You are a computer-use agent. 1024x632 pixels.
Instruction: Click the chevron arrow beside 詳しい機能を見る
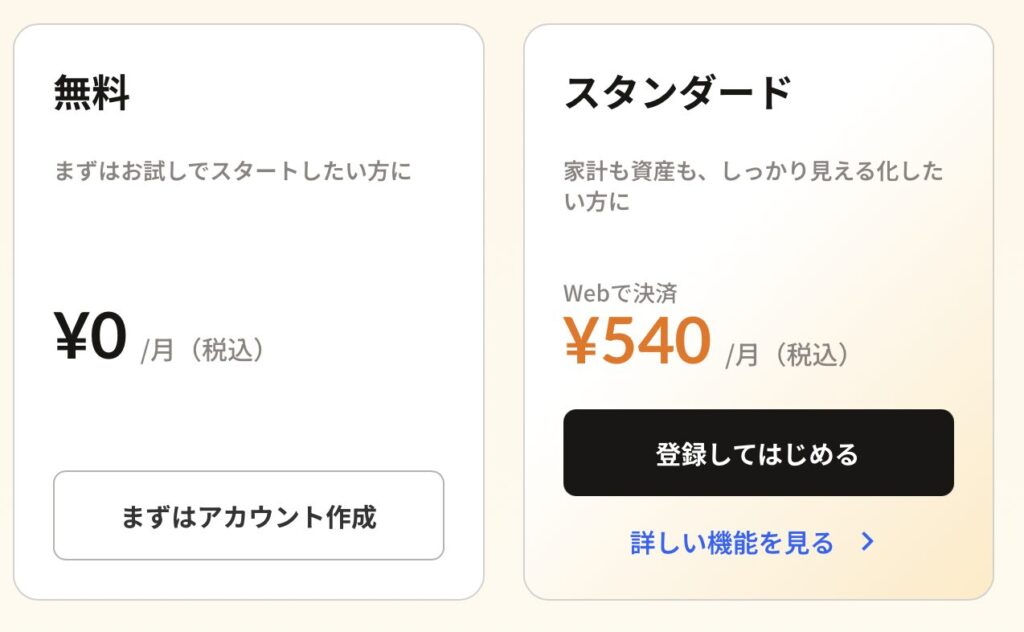(868, 543)
